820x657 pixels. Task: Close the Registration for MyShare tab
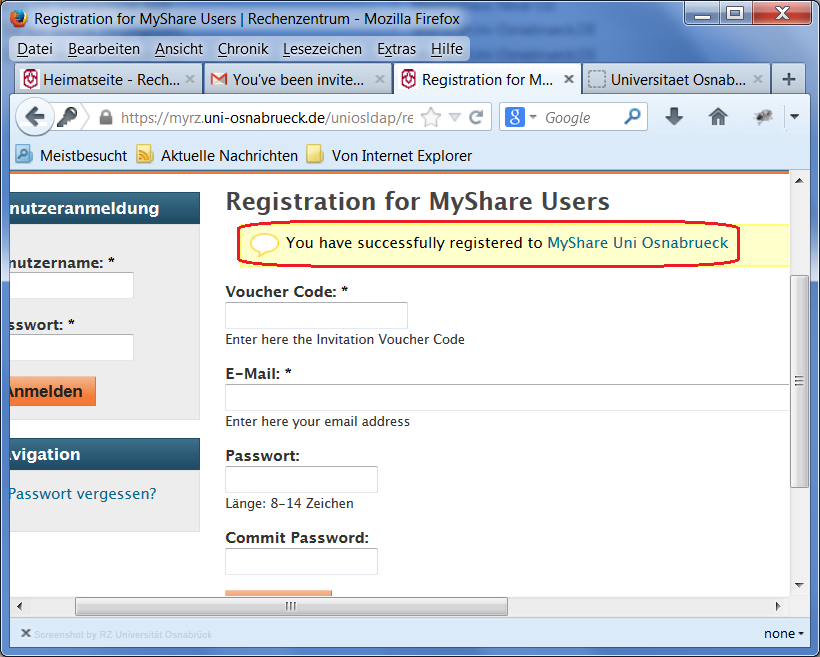pos(569,80)
